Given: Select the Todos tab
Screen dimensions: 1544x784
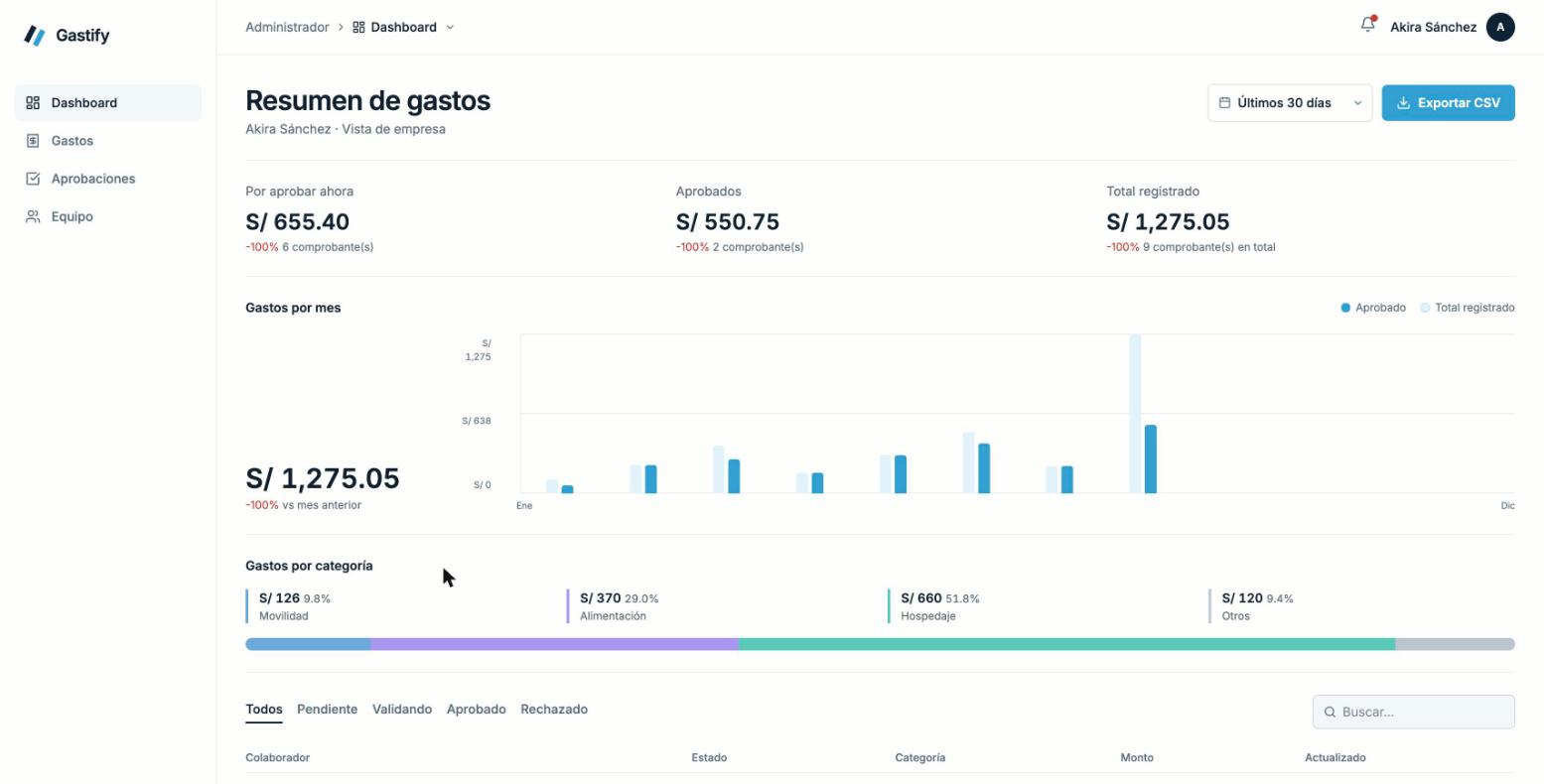Looking at the screenshot, I should point(264,710).
